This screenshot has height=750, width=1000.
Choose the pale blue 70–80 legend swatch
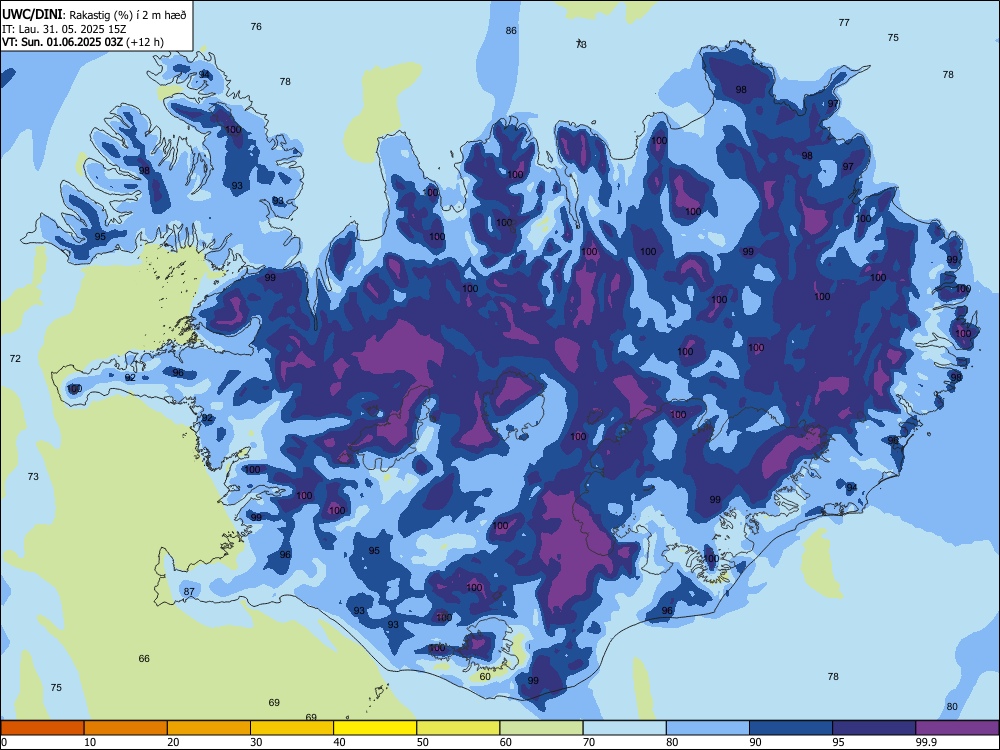[x=624, y=728]
